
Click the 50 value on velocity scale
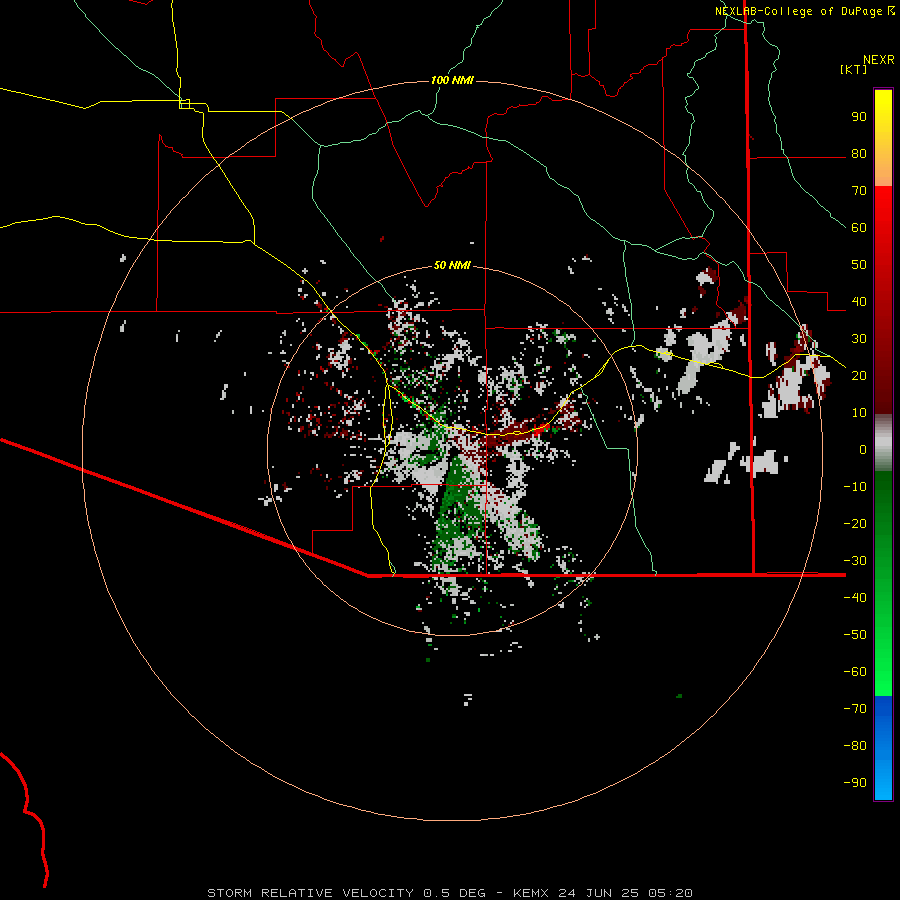click(859, 265)
